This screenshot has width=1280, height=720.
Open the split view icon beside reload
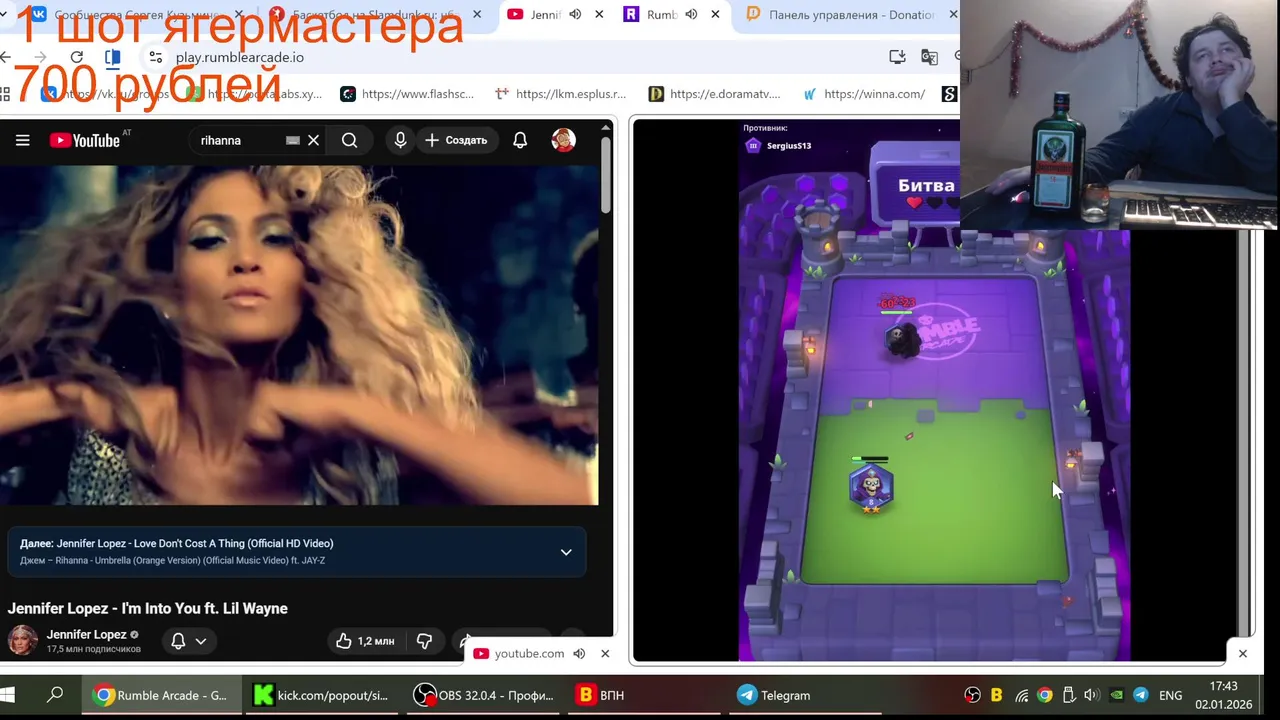(x=113, y=57)
